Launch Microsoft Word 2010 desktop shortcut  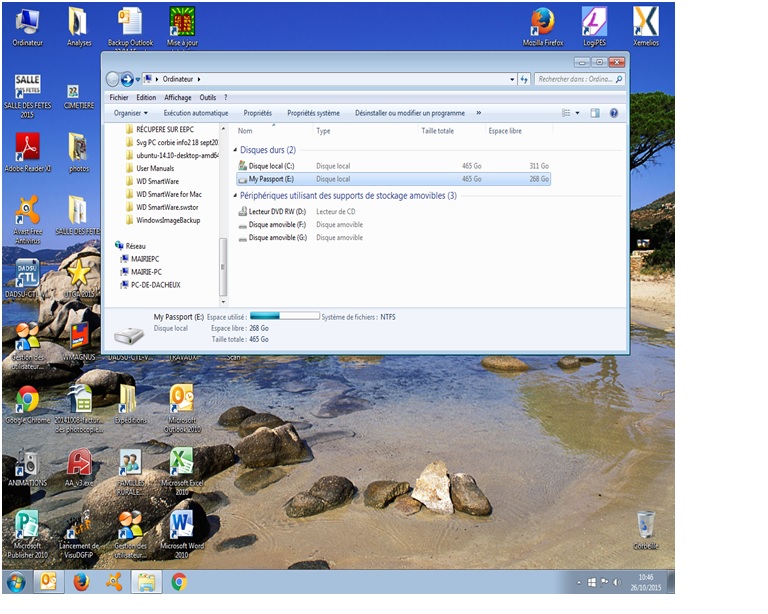coord(182,535)
